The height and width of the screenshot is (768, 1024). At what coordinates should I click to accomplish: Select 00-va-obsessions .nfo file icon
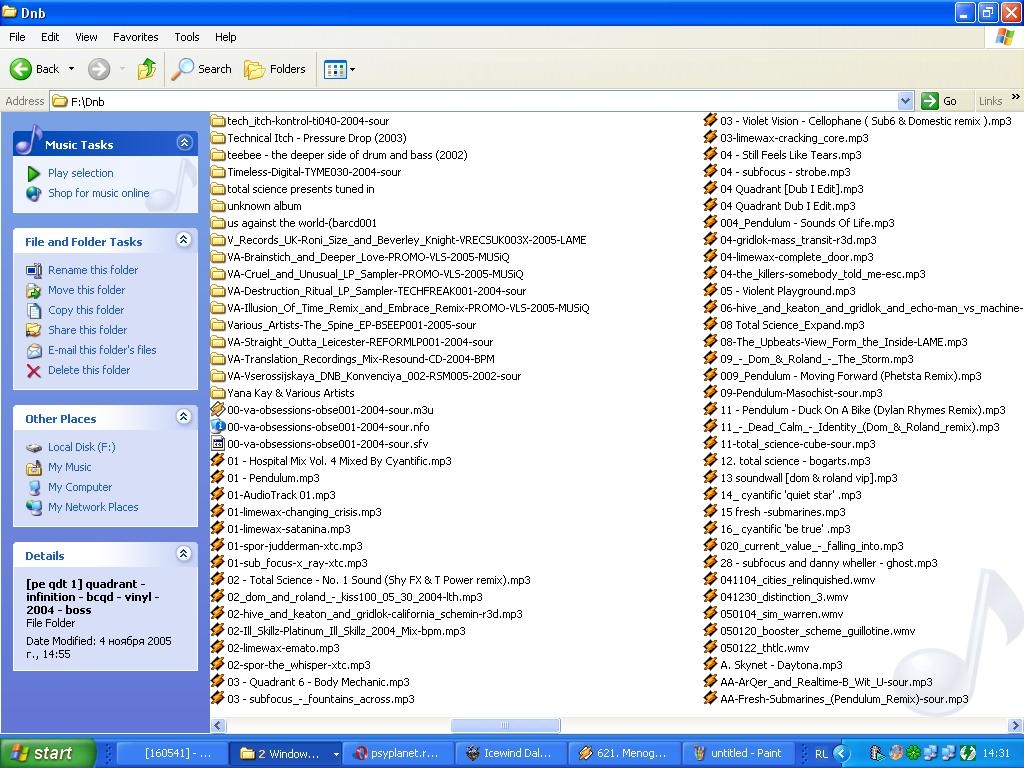tap(218, 427)
